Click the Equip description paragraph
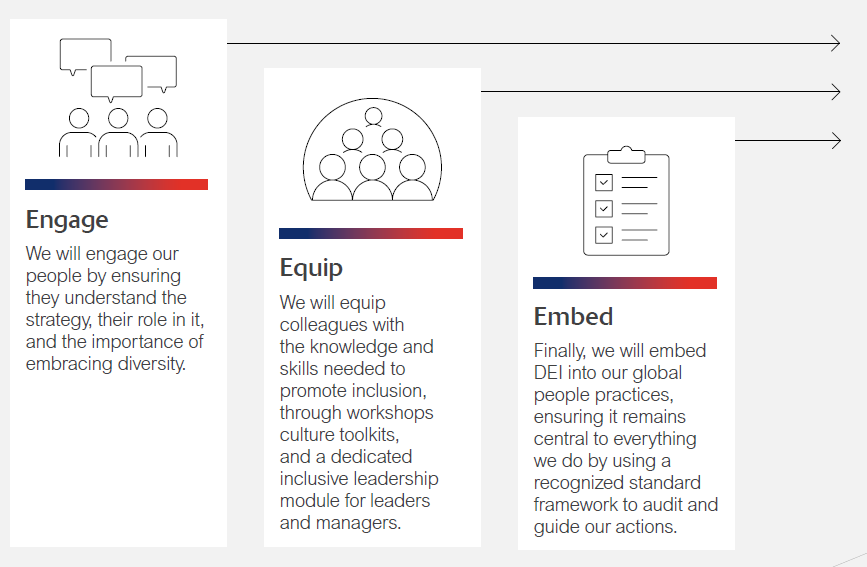The image size is (867, 567). point(358,412)
